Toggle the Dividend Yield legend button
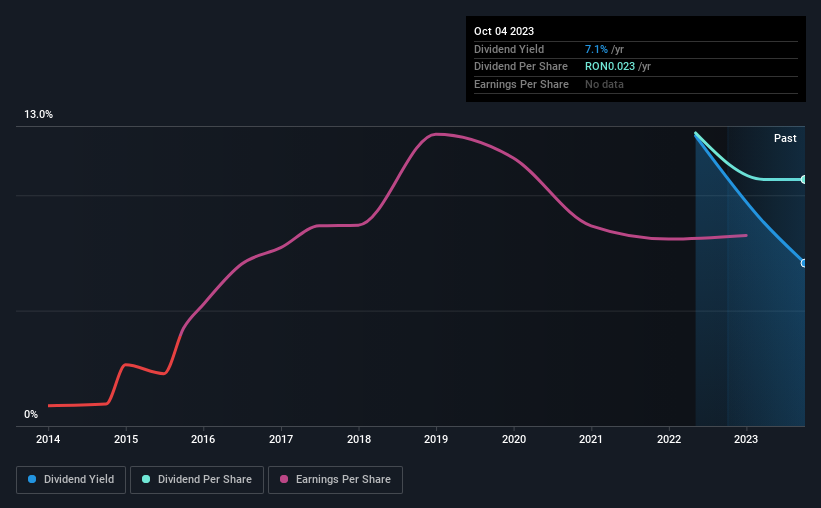 tap(71, 480)
